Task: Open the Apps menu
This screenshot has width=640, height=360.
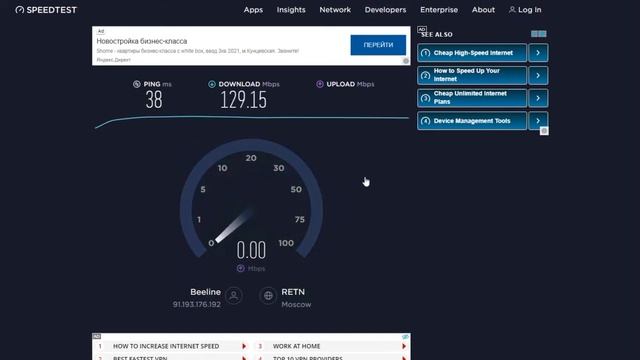Action: tap(253, 10)
